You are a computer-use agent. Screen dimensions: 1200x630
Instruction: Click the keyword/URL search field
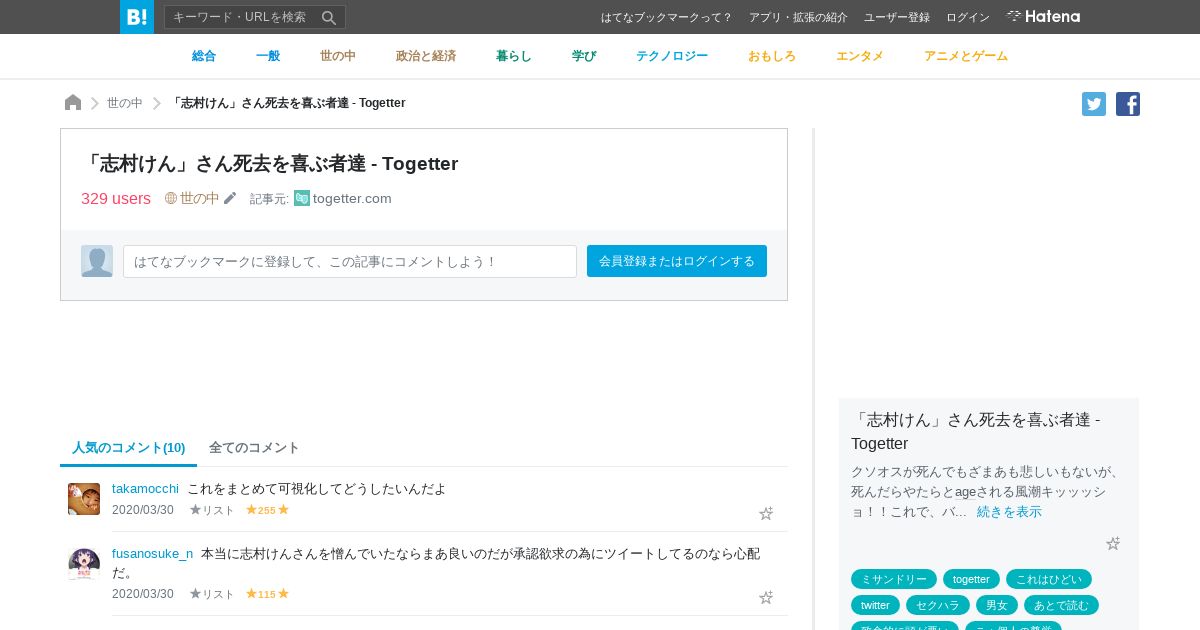click(x=242, y=17)
